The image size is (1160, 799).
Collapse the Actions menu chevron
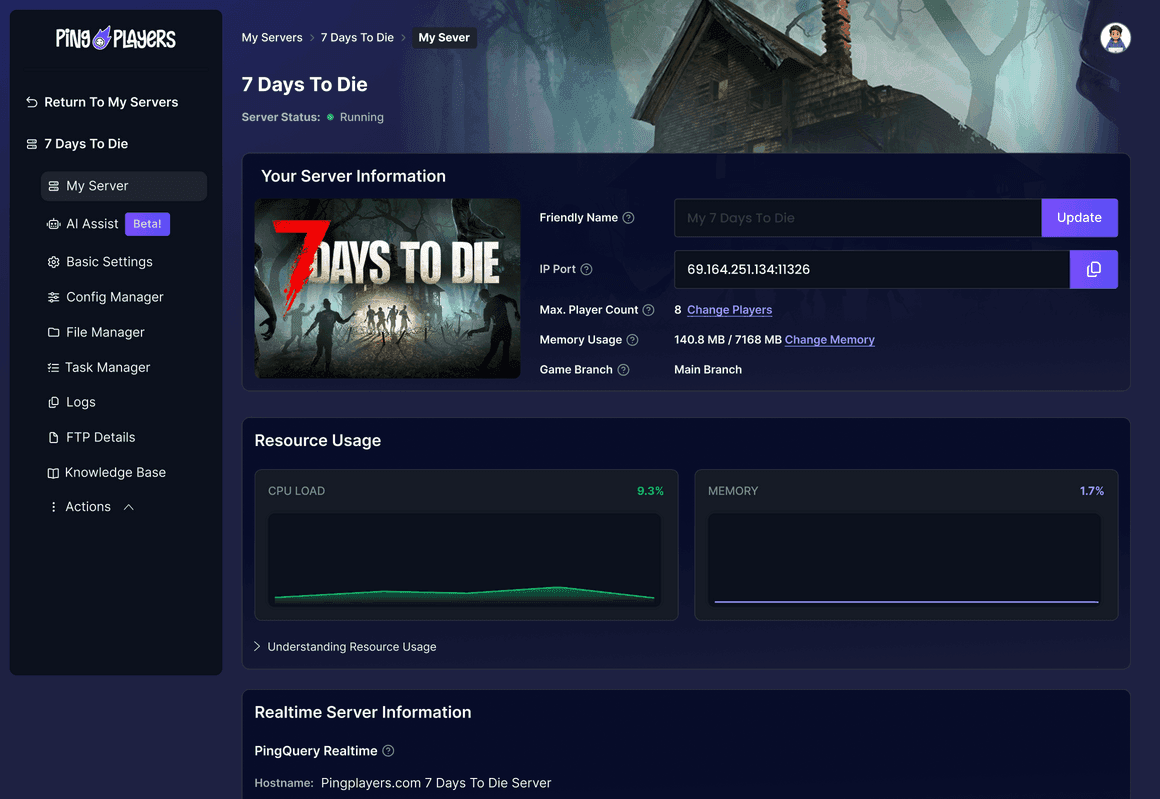(129, 507)
